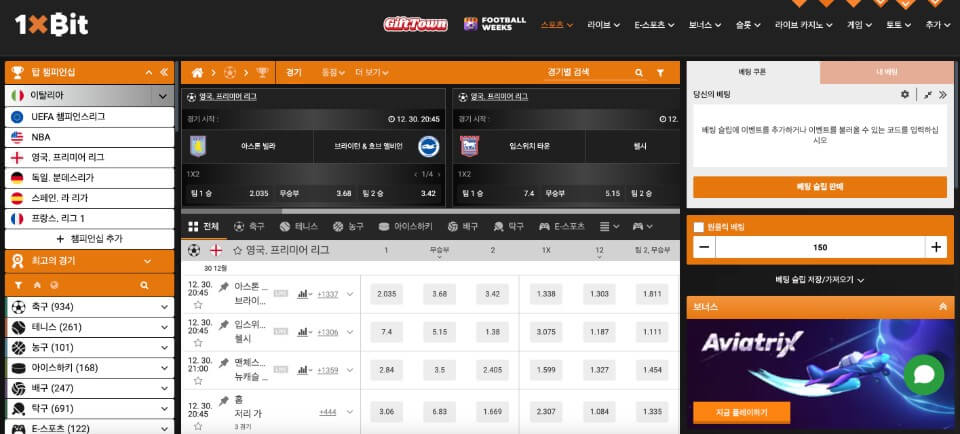Decrease the stake with the minus button

click(704, 247)
